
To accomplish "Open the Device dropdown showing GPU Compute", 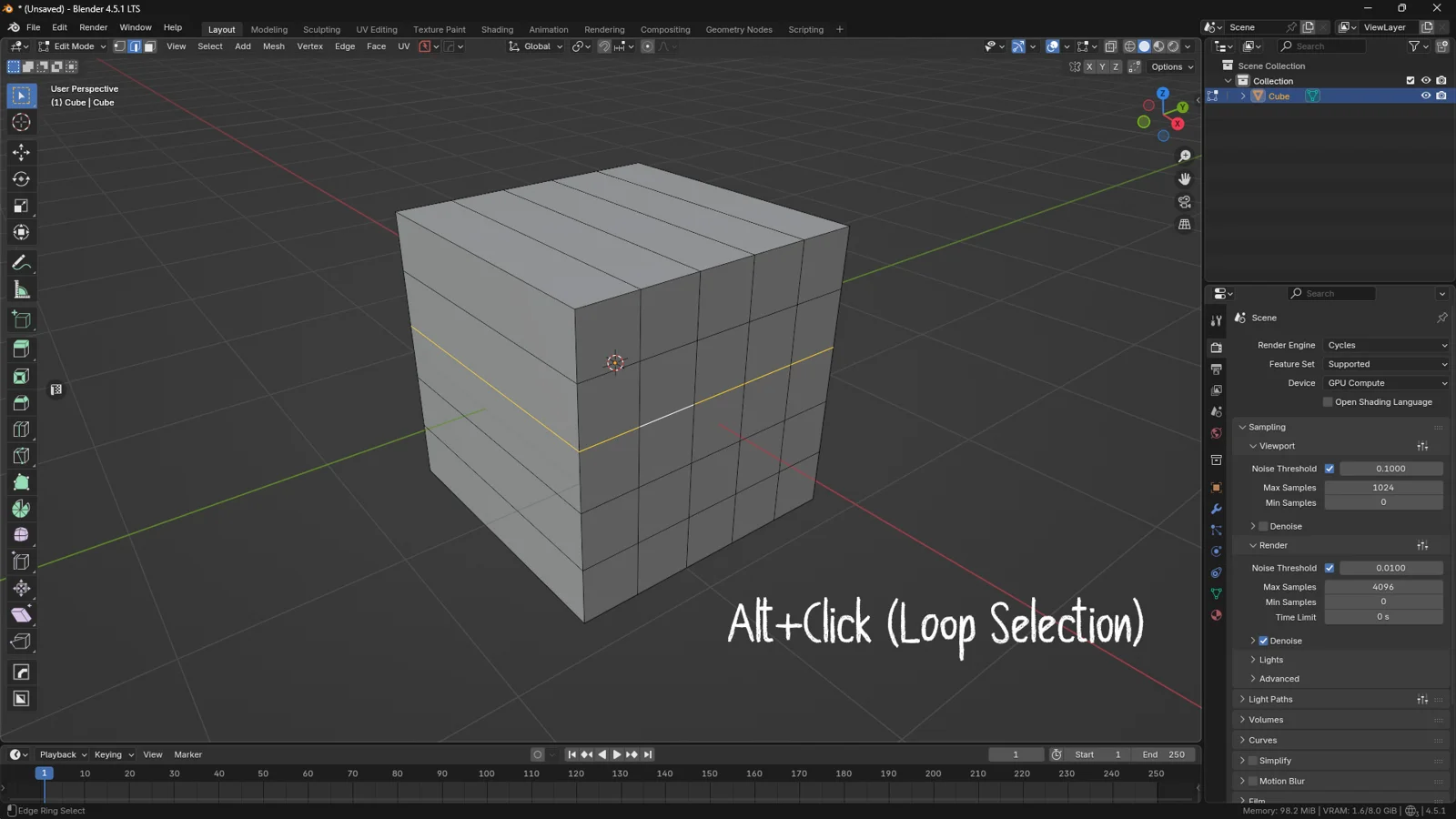I will 1386,383.
